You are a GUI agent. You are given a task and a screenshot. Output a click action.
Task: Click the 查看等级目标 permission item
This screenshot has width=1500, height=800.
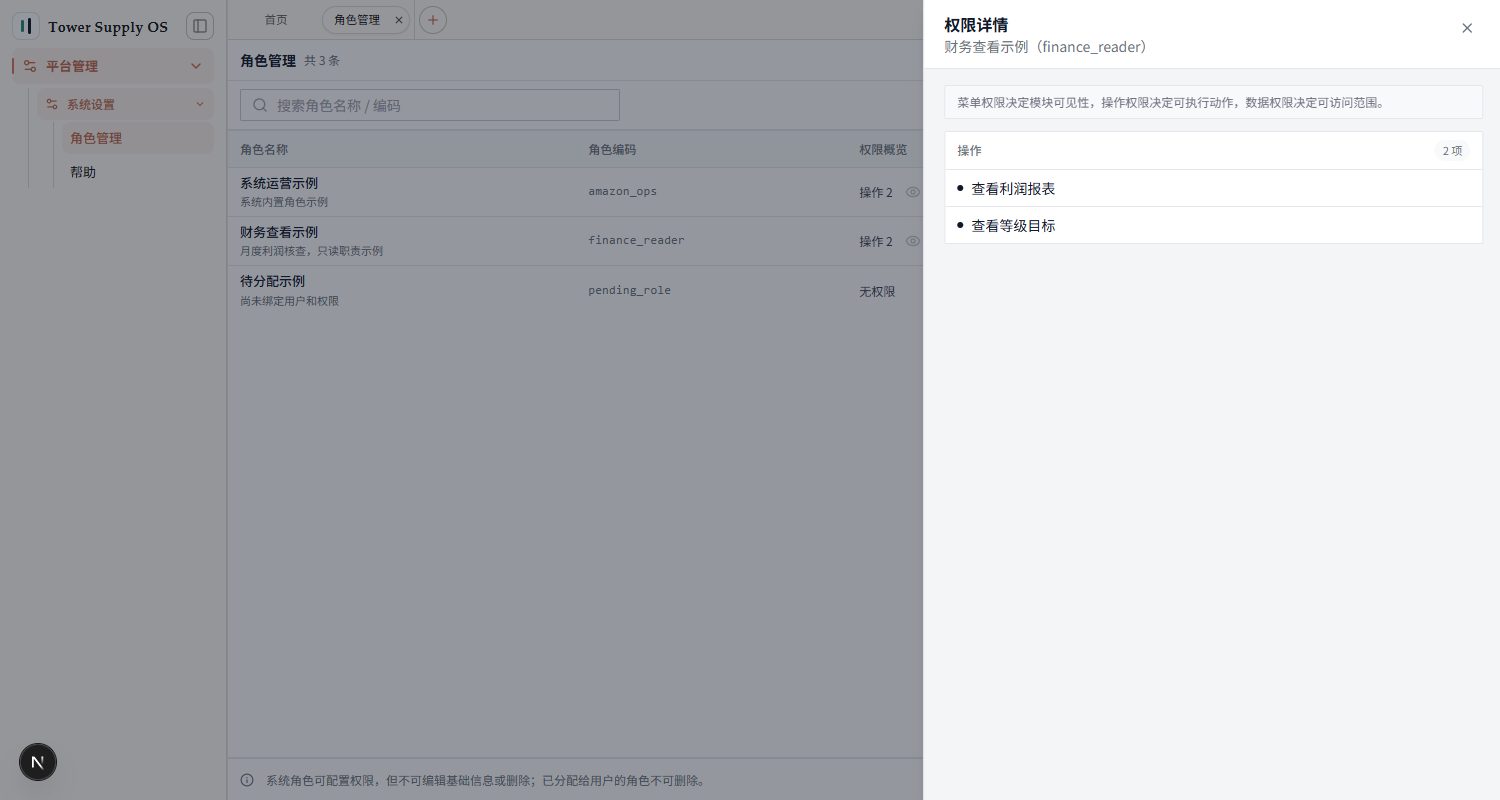point(1213,225)
